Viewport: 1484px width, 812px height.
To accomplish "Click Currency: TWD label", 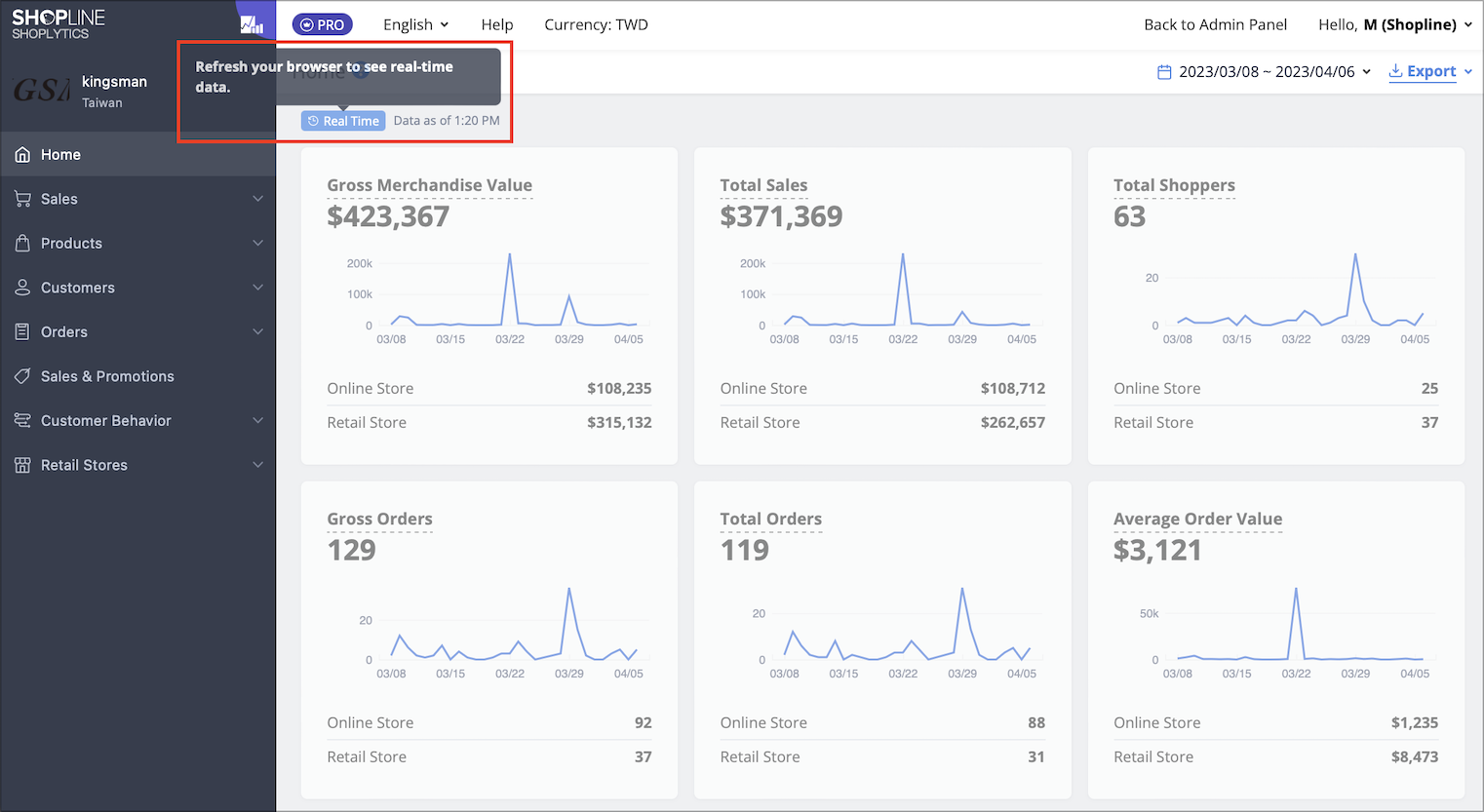I will click(596, 24).
